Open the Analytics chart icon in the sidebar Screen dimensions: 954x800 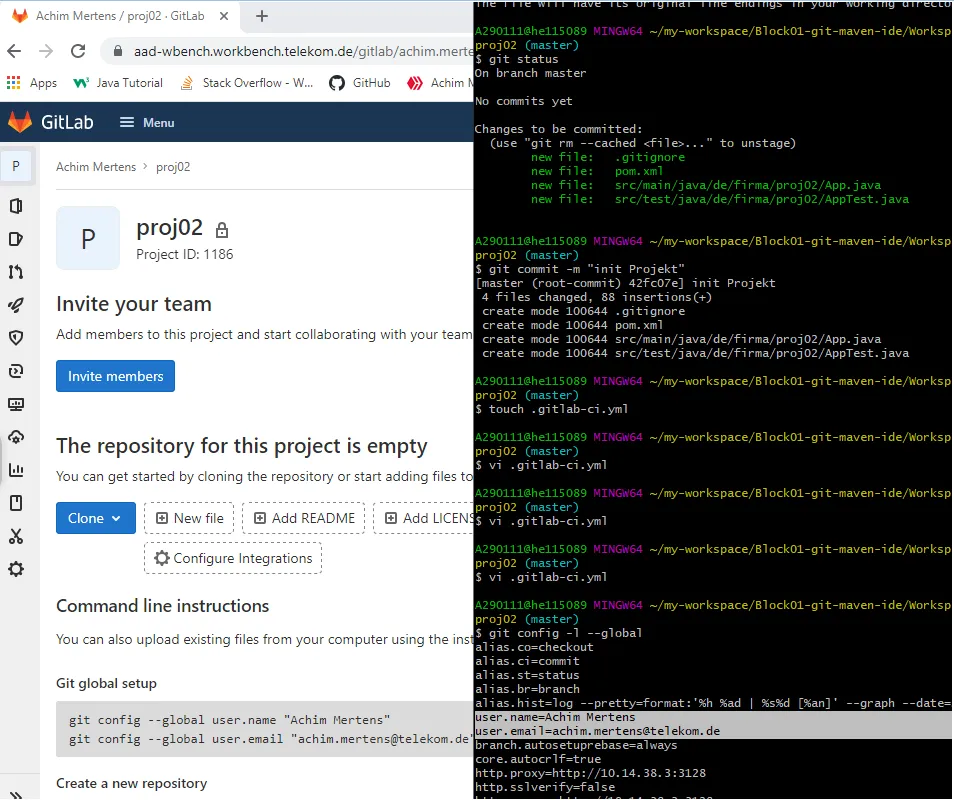pos(16,470)
